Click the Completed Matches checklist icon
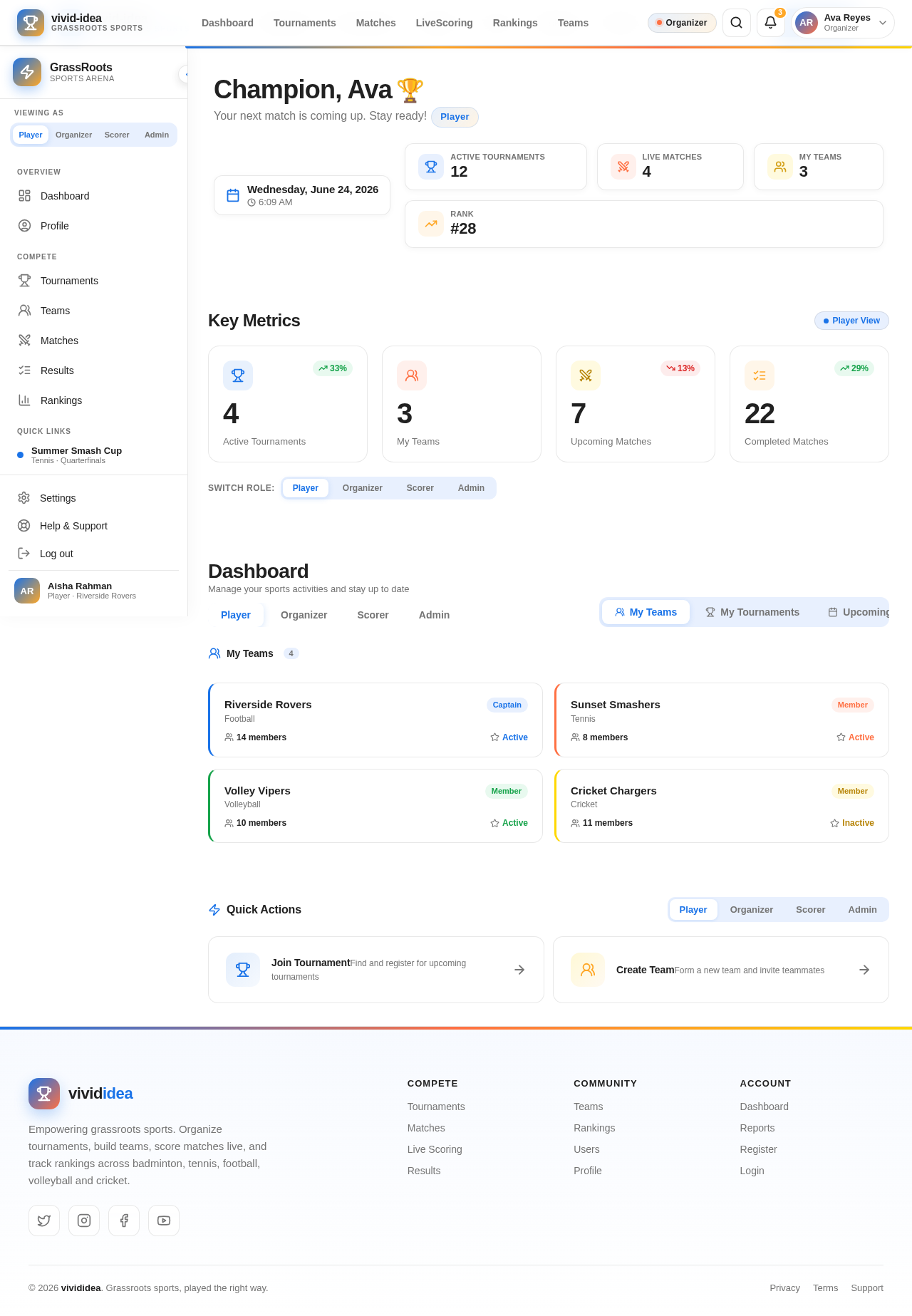 click(x=760, y=375)
